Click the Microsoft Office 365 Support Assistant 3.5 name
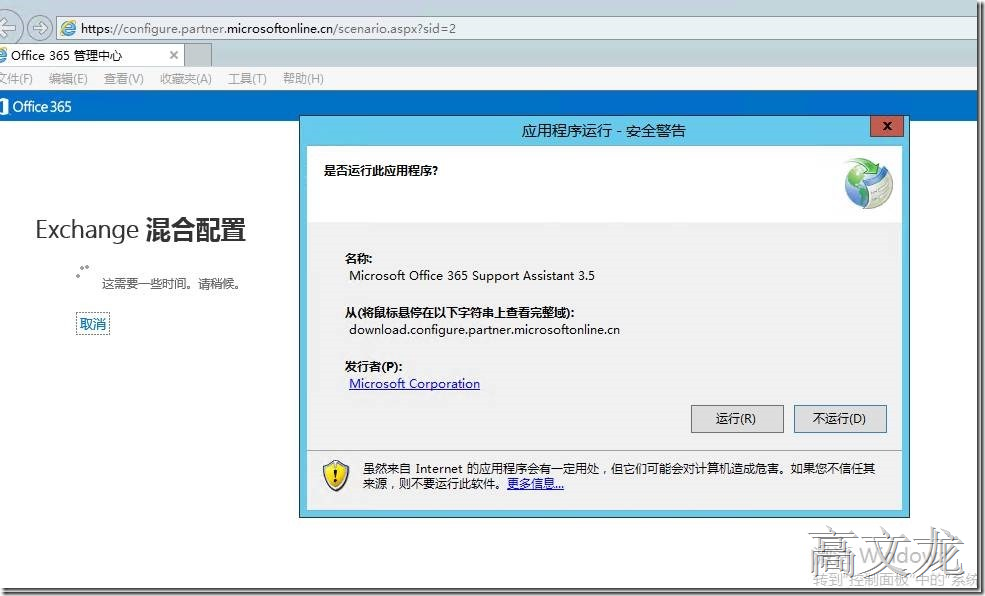 472,276
